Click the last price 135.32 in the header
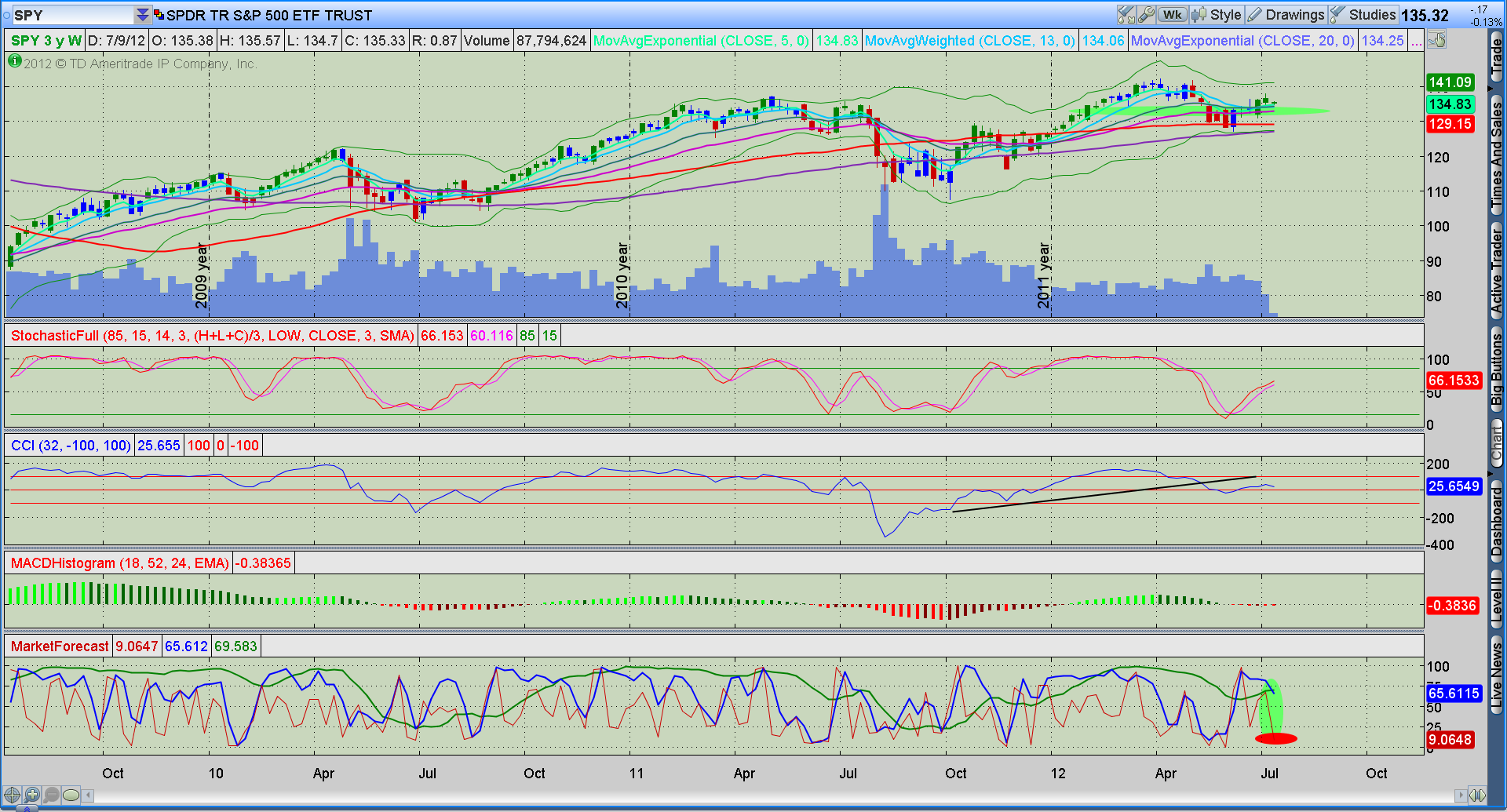 [x=1425, y=16]
